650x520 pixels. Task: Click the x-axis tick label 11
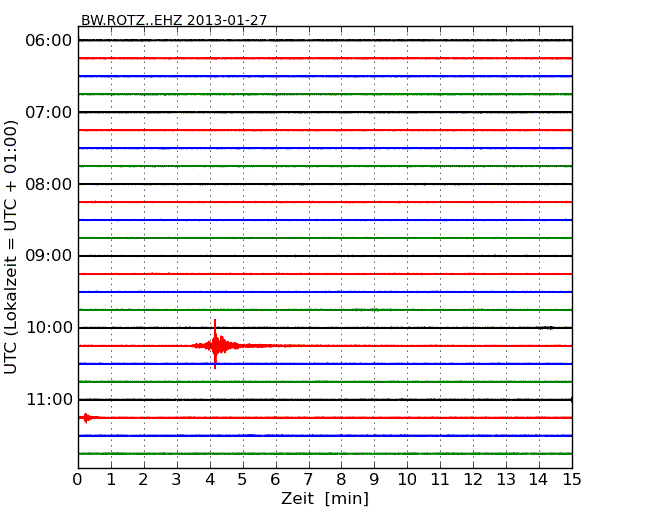click(440, 479)
